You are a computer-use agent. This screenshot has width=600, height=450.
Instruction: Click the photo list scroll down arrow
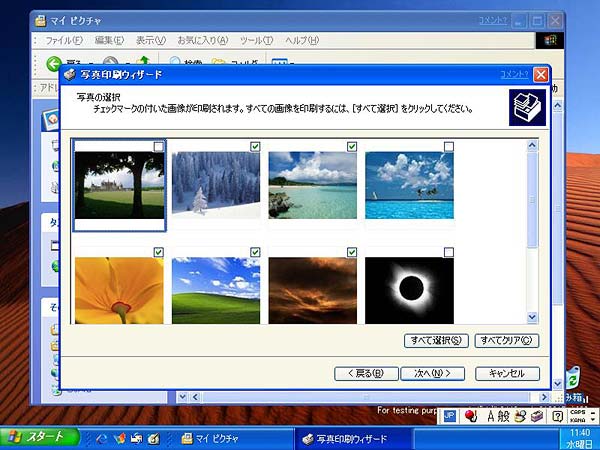(x=532, y=317)
